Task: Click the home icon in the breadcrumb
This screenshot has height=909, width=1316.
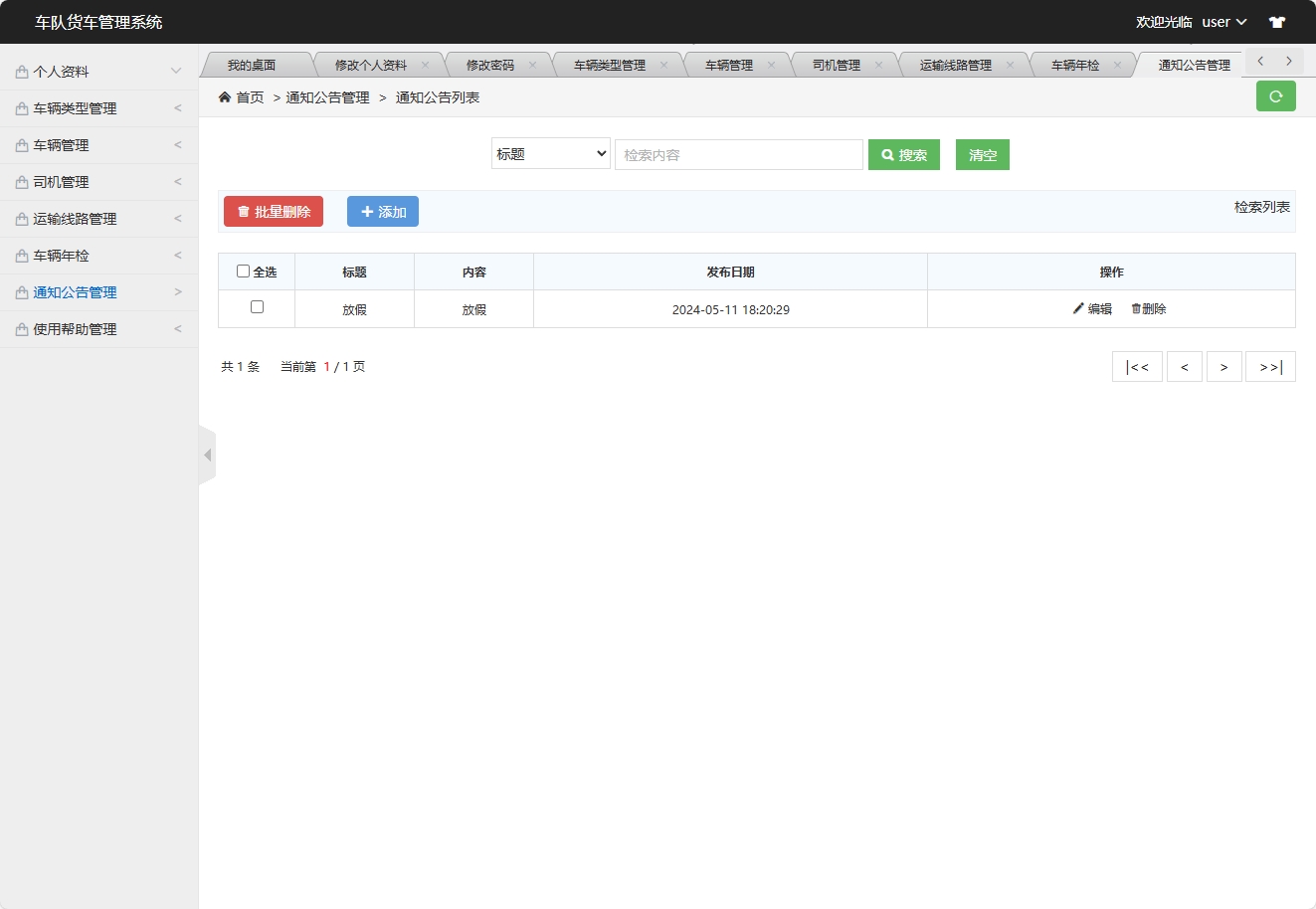Action: [x=225, y=96]
